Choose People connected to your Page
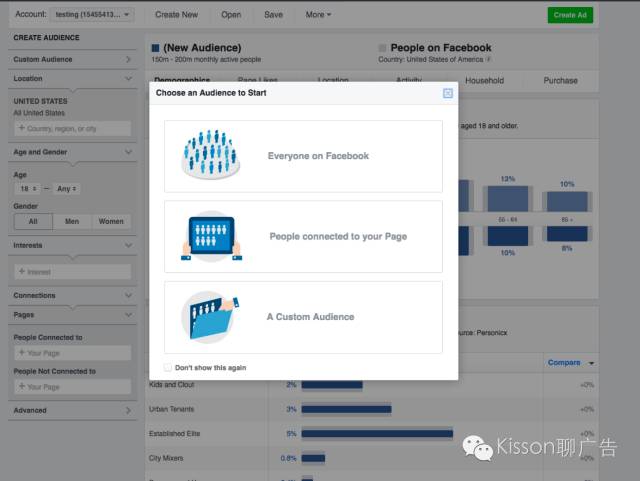640x481 pixels. (303, 236)
